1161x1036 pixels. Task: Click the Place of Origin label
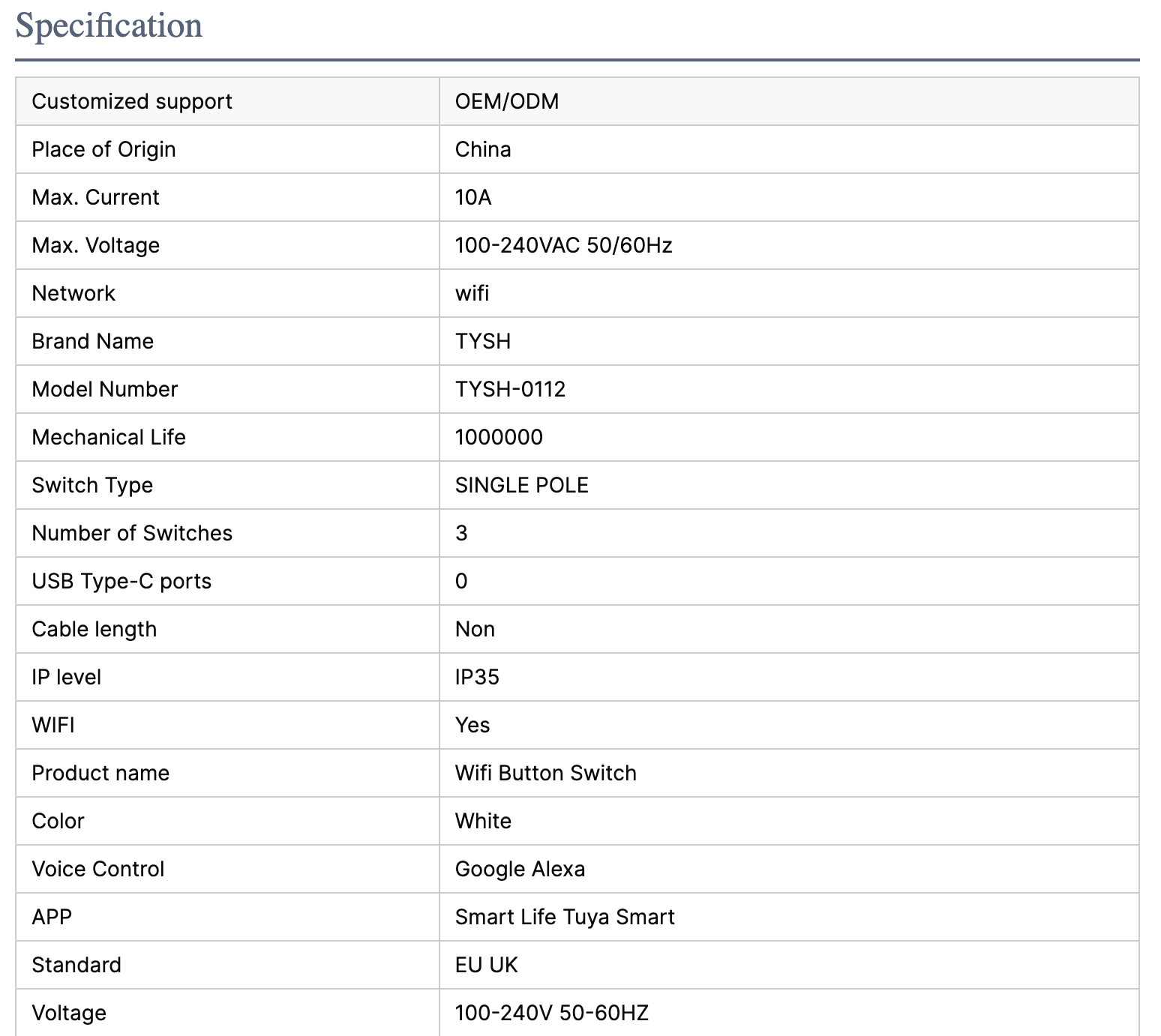(103, 149)
